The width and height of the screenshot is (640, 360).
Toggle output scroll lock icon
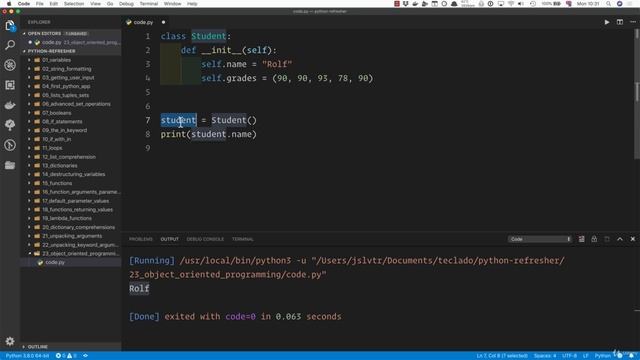(x=594, y=239)
